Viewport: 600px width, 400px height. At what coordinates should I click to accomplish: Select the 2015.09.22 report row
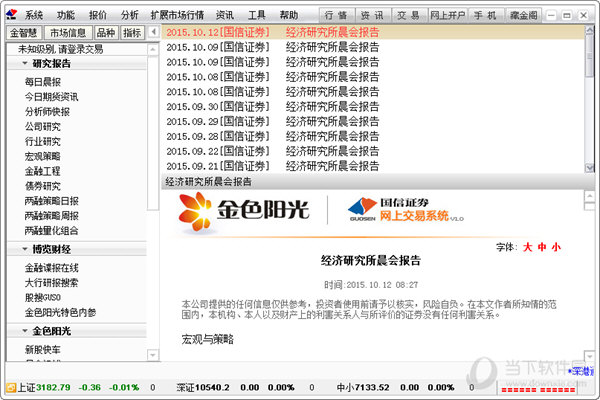tap(373, 151)
